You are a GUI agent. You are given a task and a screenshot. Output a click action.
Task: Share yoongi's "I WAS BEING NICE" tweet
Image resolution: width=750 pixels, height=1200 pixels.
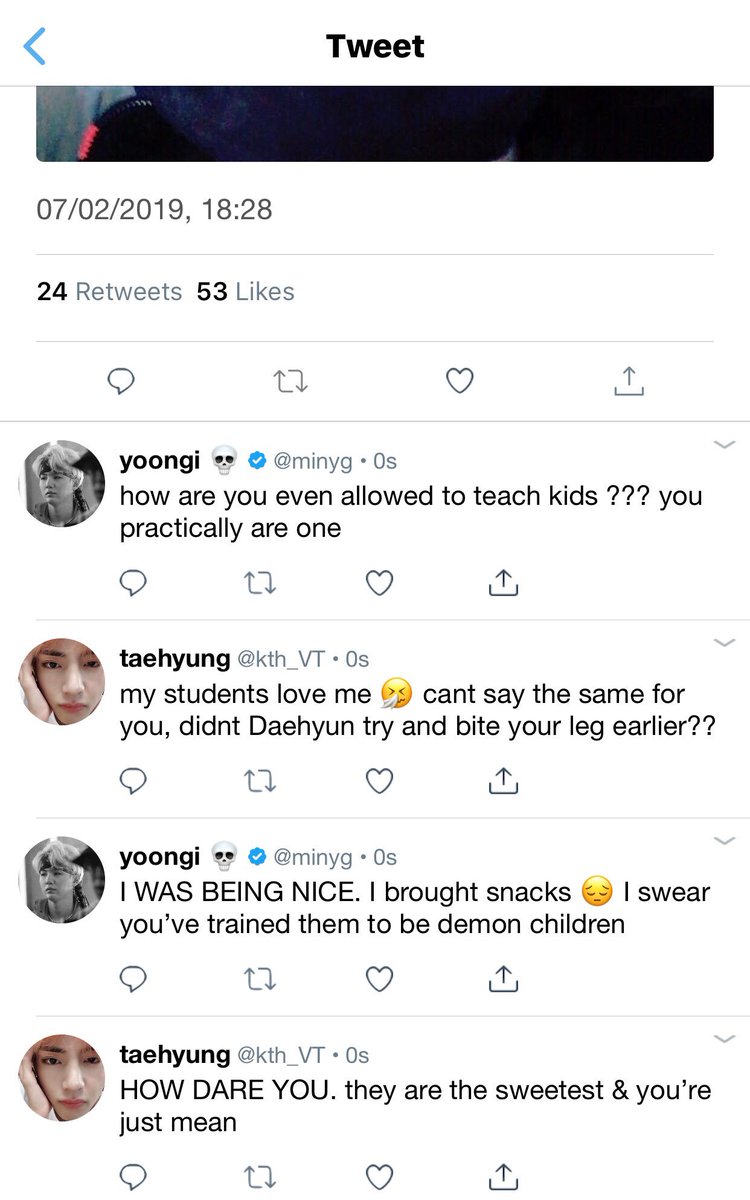(x=503, y=979)
